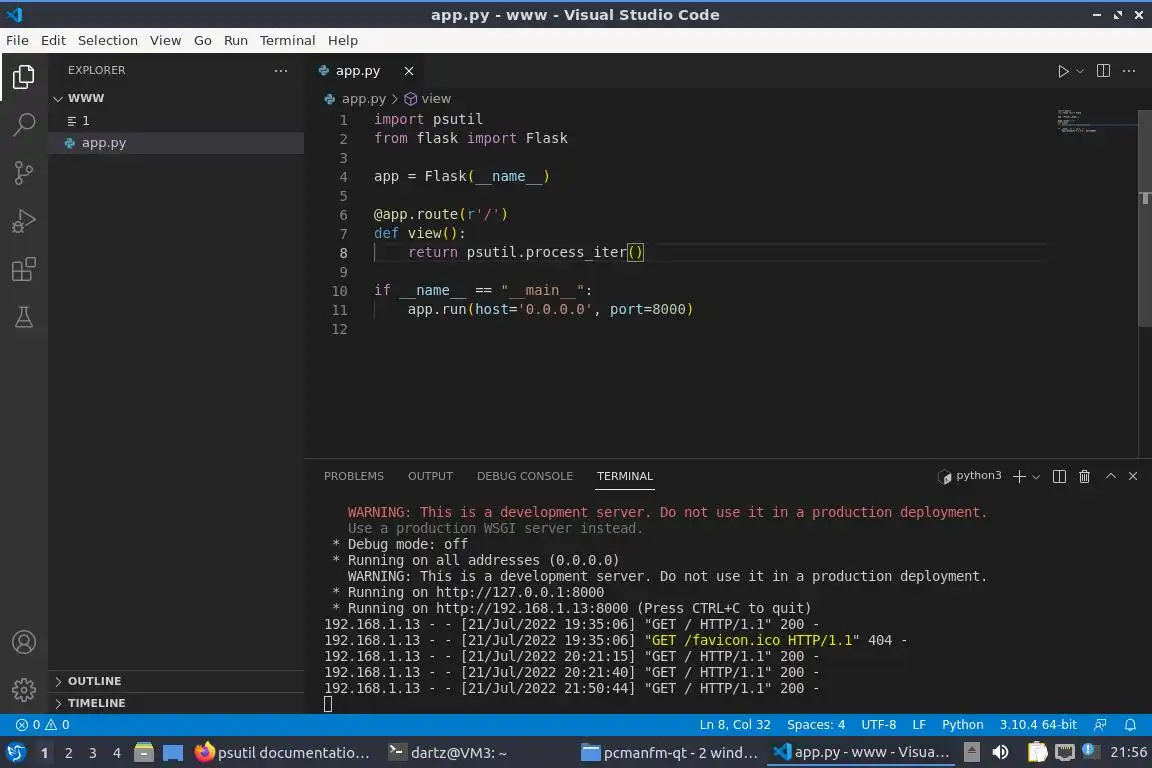Click Ln 8, Col 32 in status bar

(x=735, y=725)
